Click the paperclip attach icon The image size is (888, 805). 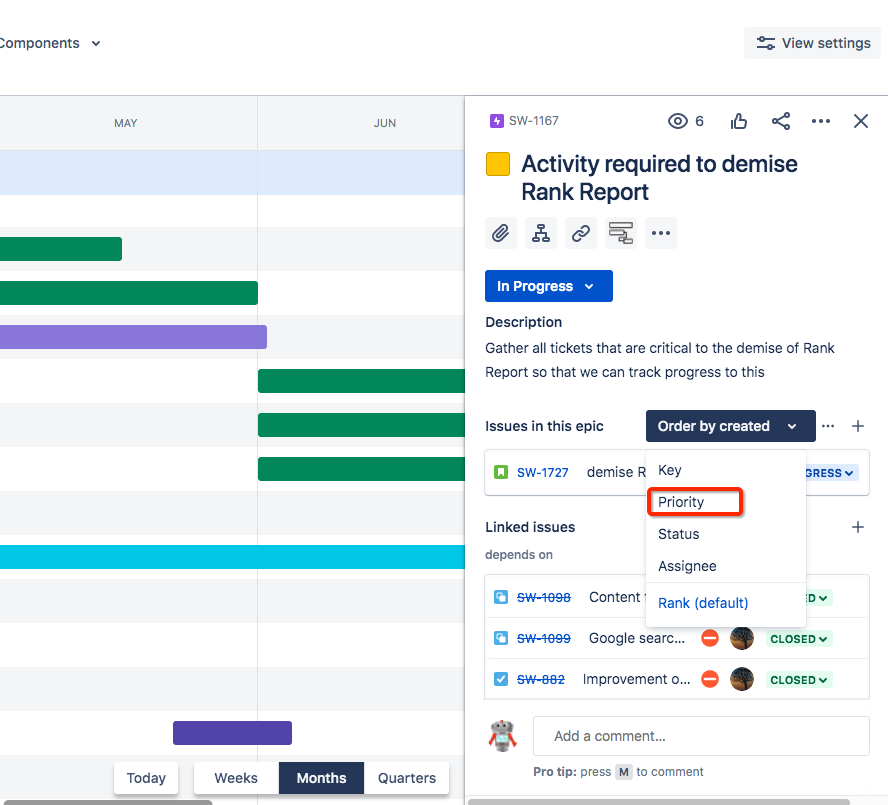tap(501, 233)
